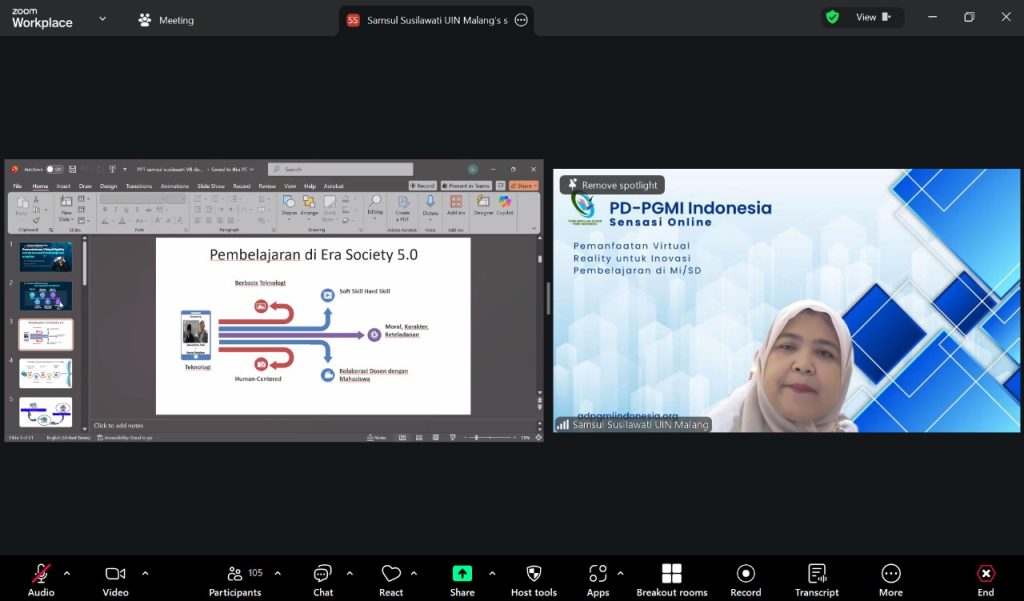Open Breakout rooms
The width and height of the screenshot is (1024, 601).
point(672,574)
